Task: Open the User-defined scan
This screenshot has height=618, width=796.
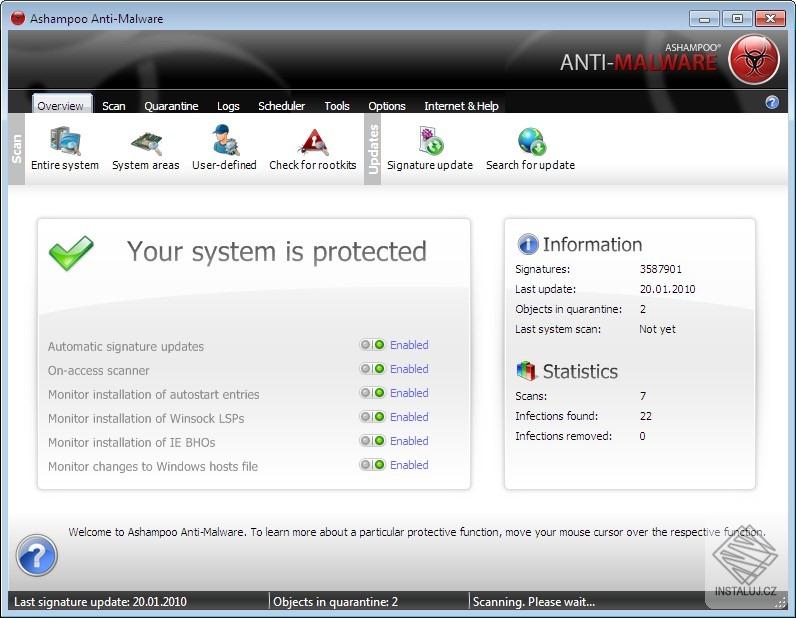Action: [224, 148]
